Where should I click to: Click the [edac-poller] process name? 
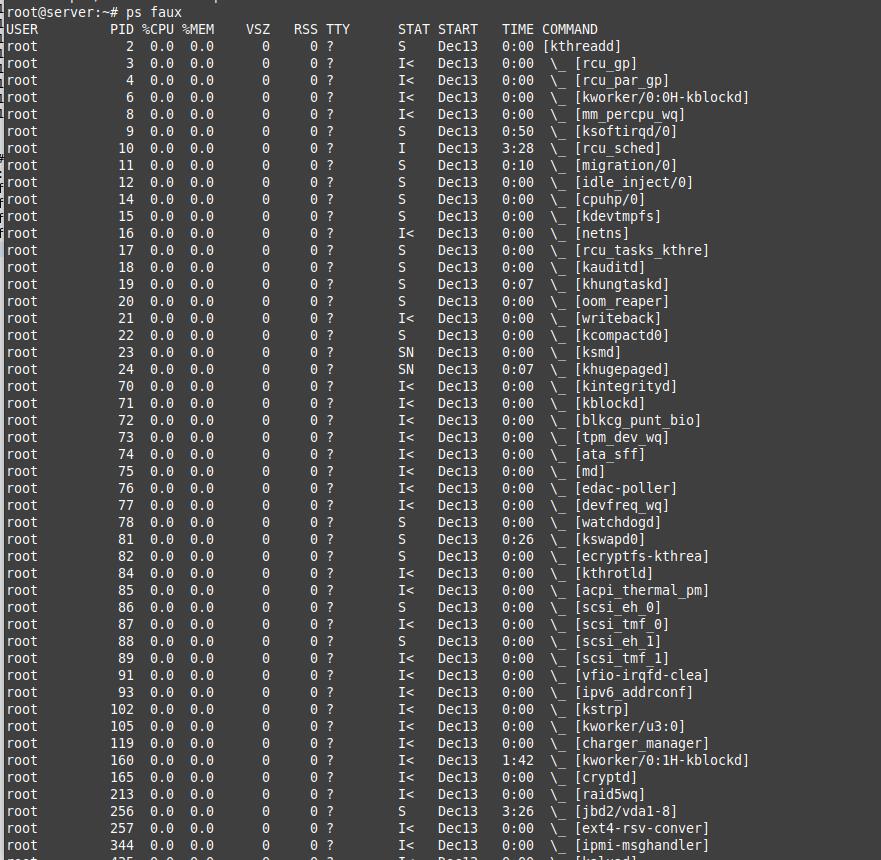(x=625, y=488)
